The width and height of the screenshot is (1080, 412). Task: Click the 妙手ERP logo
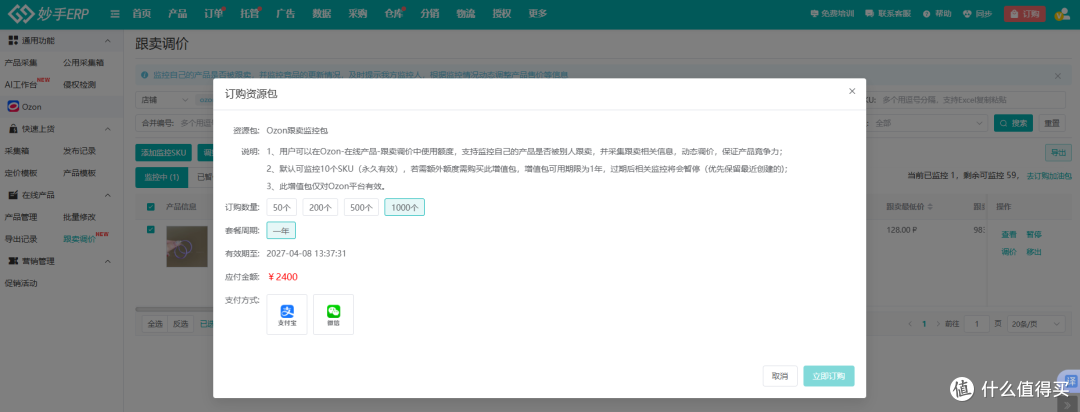[48, 13]
